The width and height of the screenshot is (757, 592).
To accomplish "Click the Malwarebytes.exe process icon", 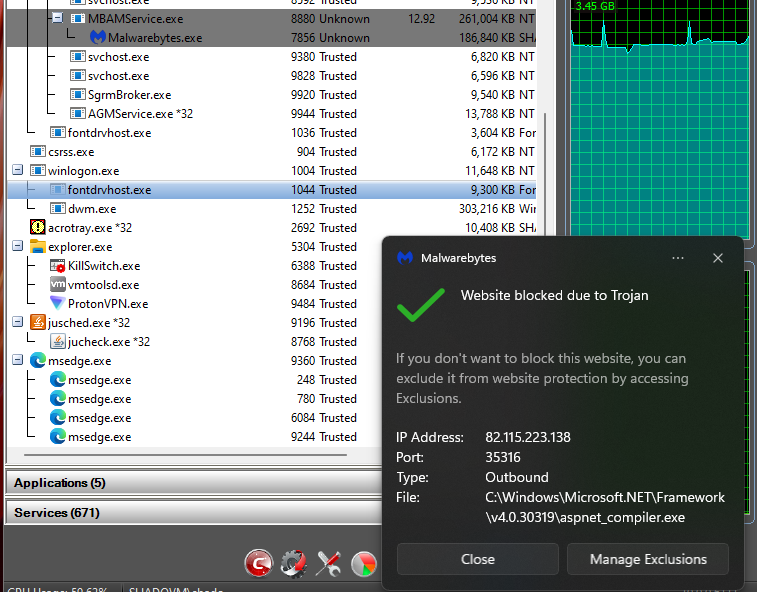I will [98, 37].
